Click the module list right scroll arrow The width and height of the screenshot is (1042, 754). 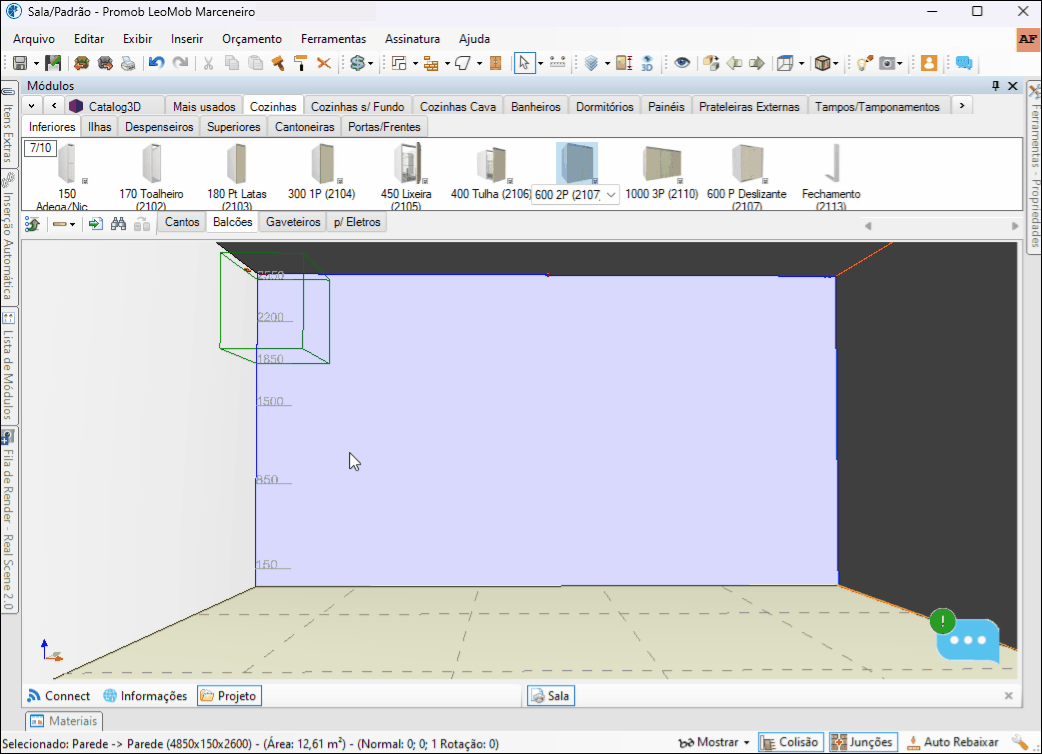pos(1015,226)
